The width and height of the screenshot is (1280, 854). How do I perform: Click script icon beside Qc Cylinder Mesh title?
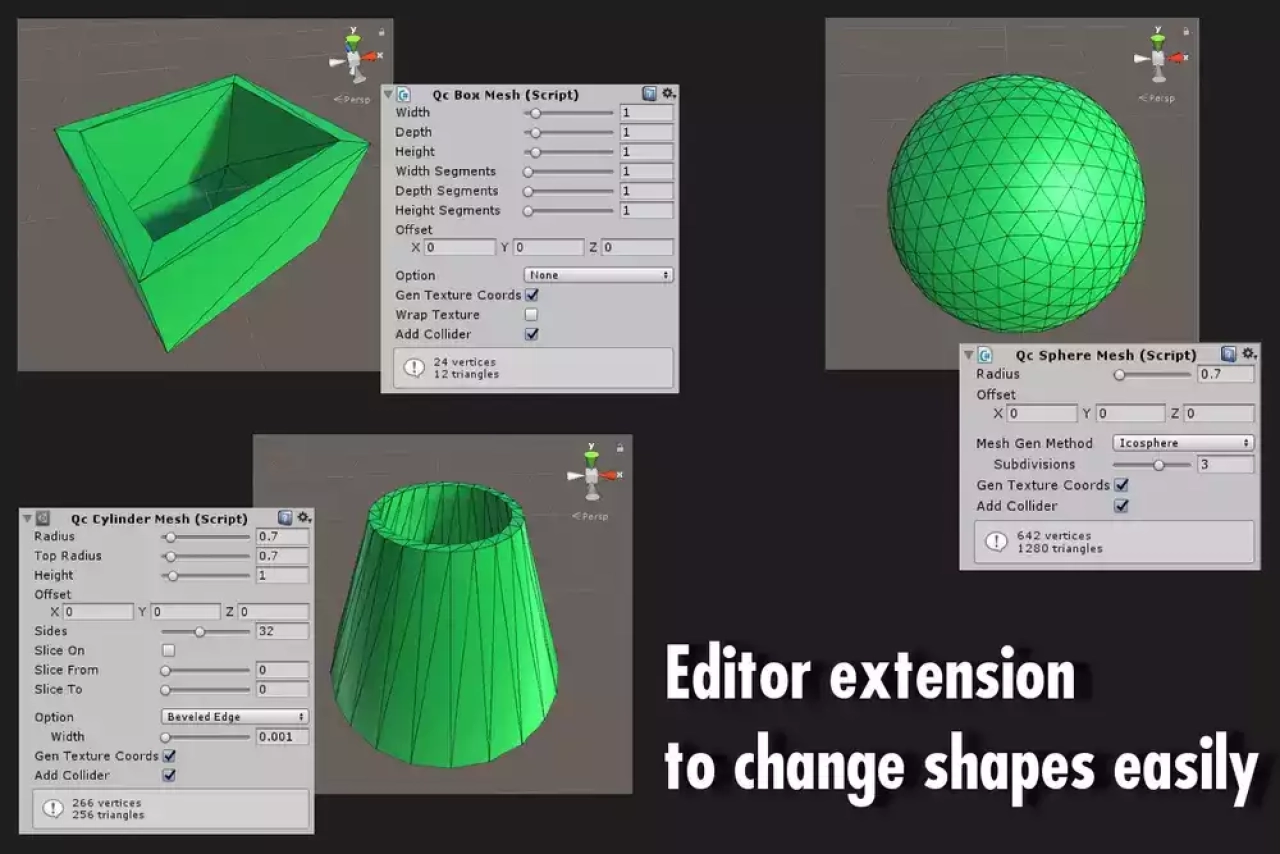(x=43, y=518)
